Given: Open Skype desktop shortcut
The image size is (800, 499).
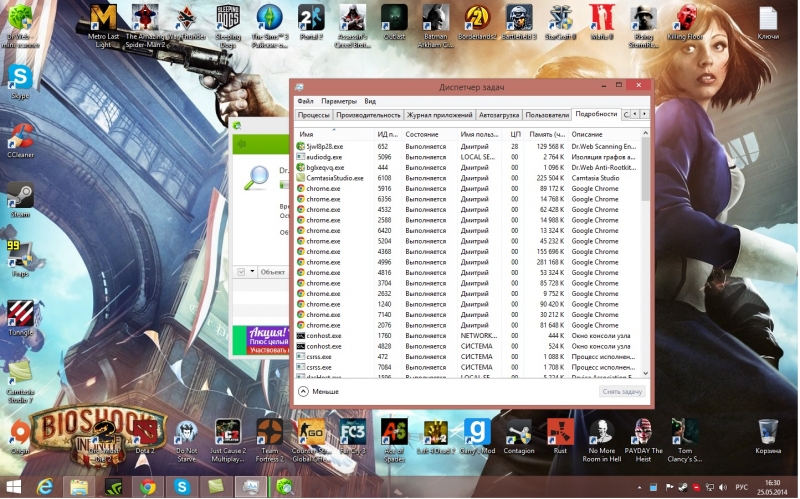Looking at the screenshot, I should [20, 82].
